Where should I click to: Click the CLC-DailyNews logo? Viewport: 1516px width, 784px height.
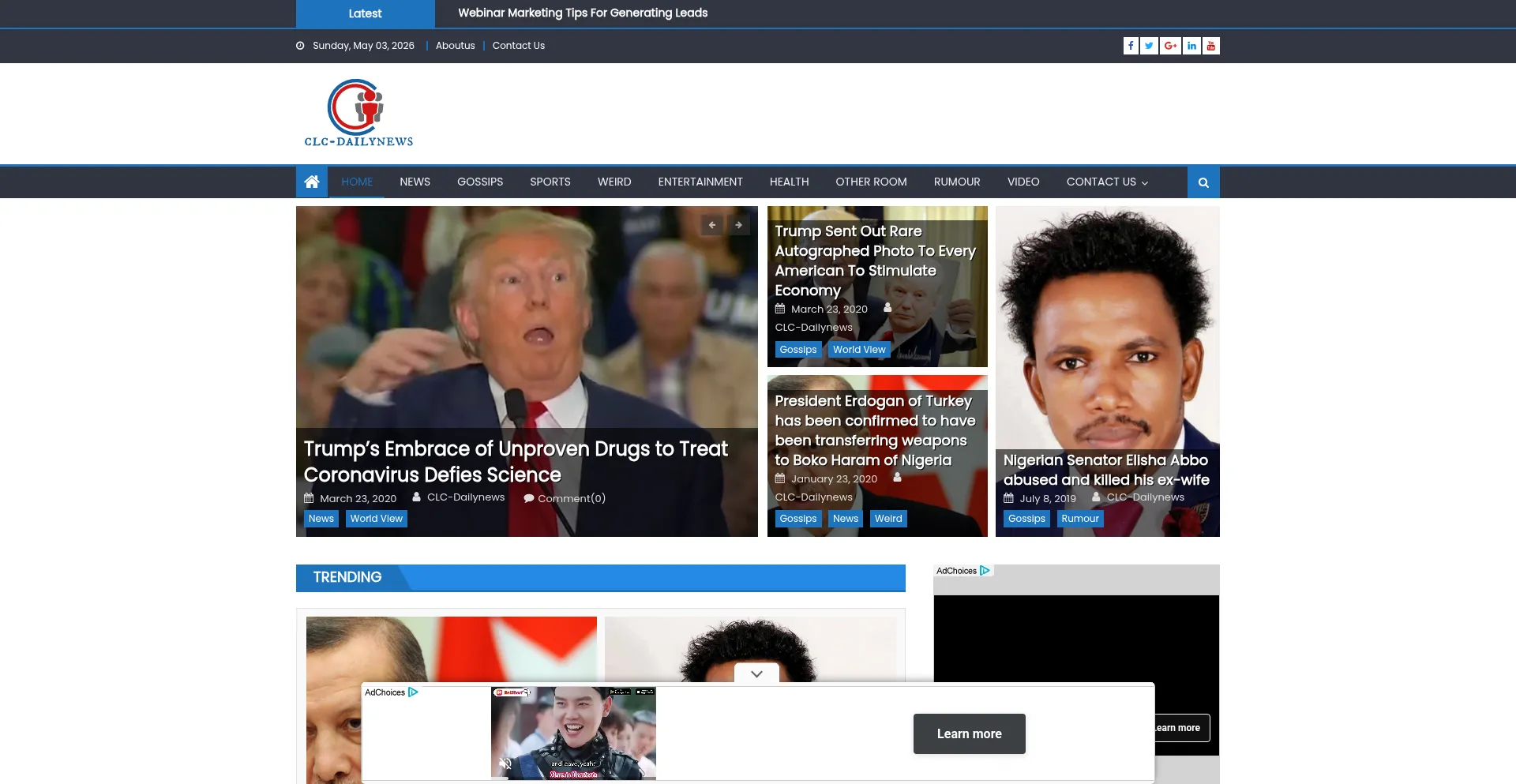358,113
